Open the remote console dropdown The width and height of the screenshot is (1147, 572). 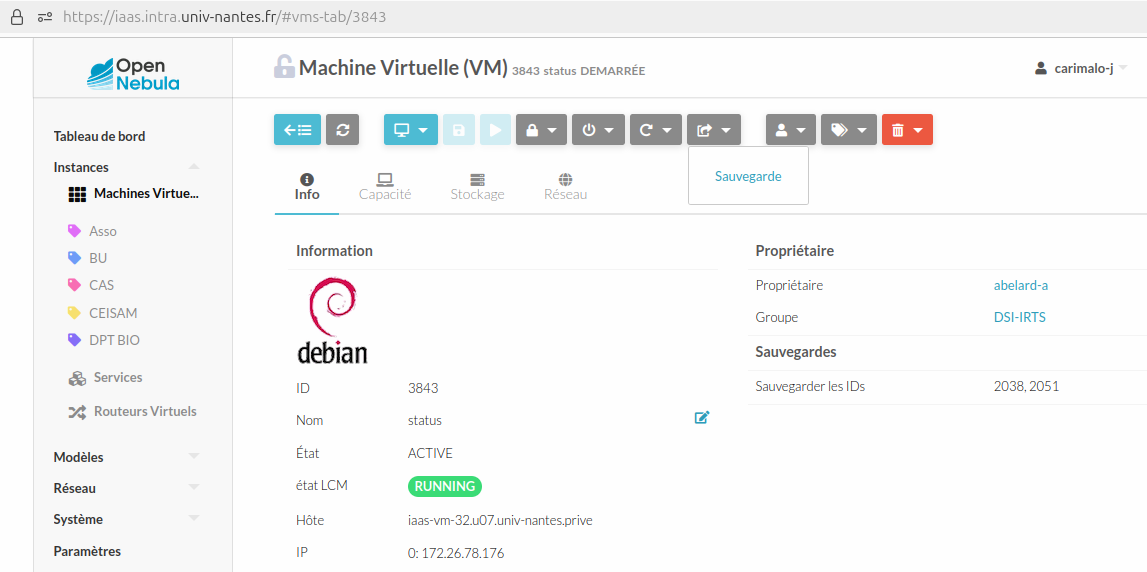coord(410,130)
